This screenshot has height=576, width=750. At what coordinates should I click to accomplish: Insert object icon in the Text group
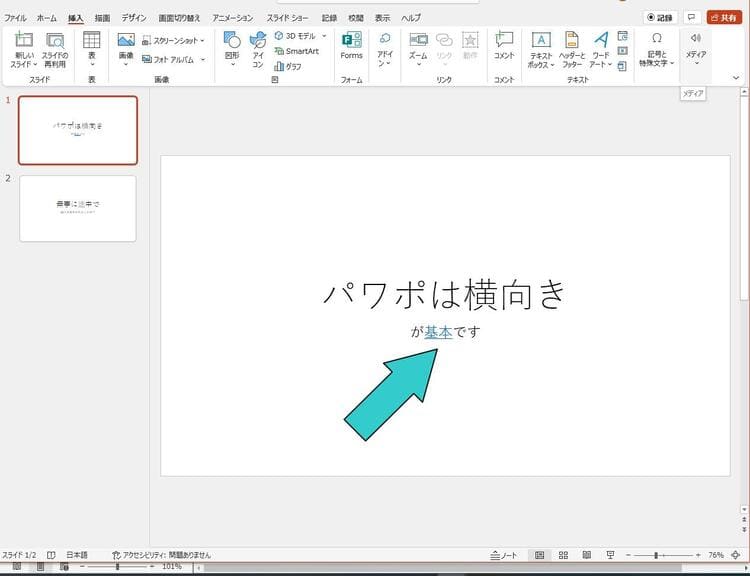622,66
